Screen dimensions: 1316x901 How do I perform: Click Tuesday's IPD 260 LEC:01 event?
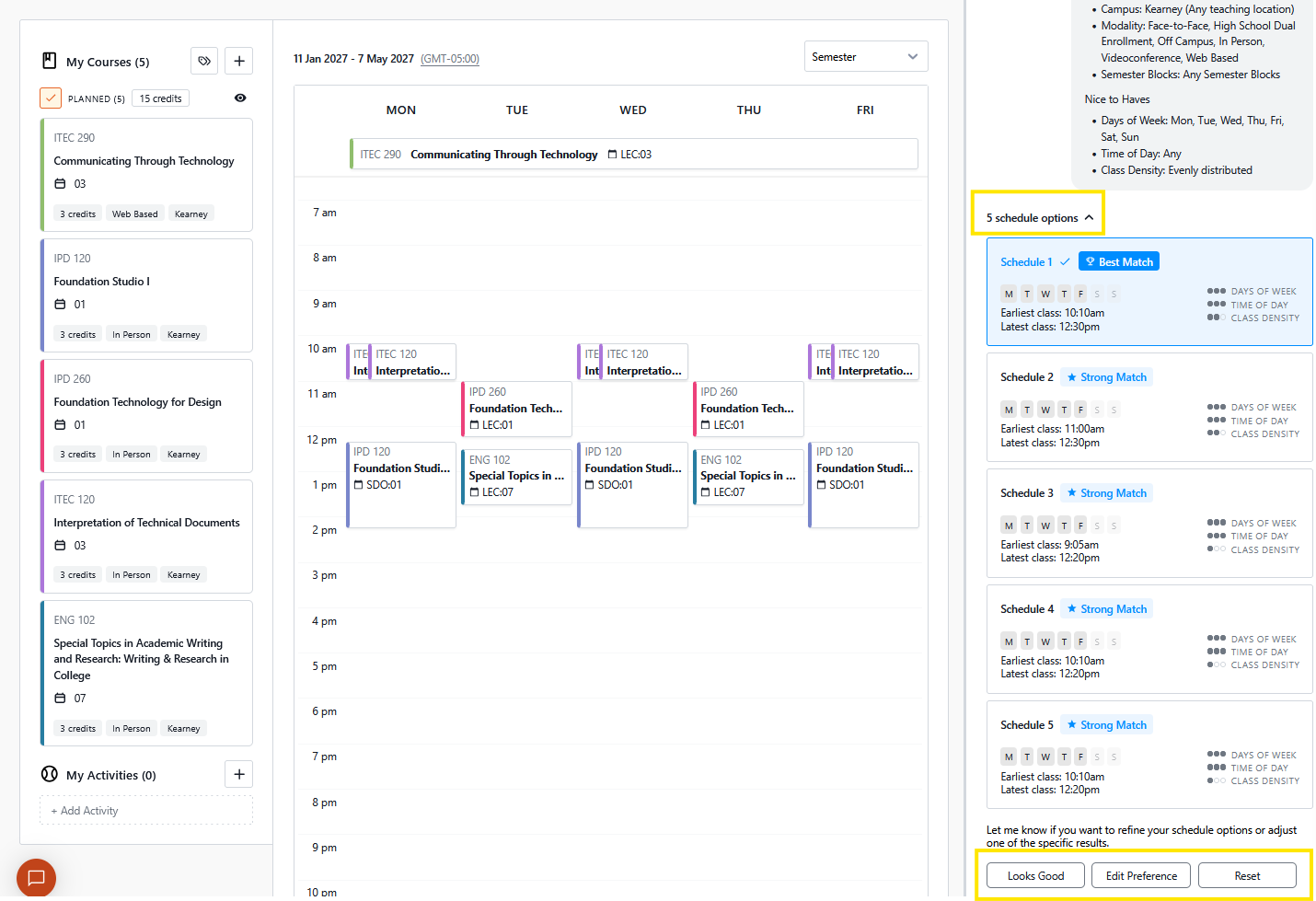pos(516,409)
